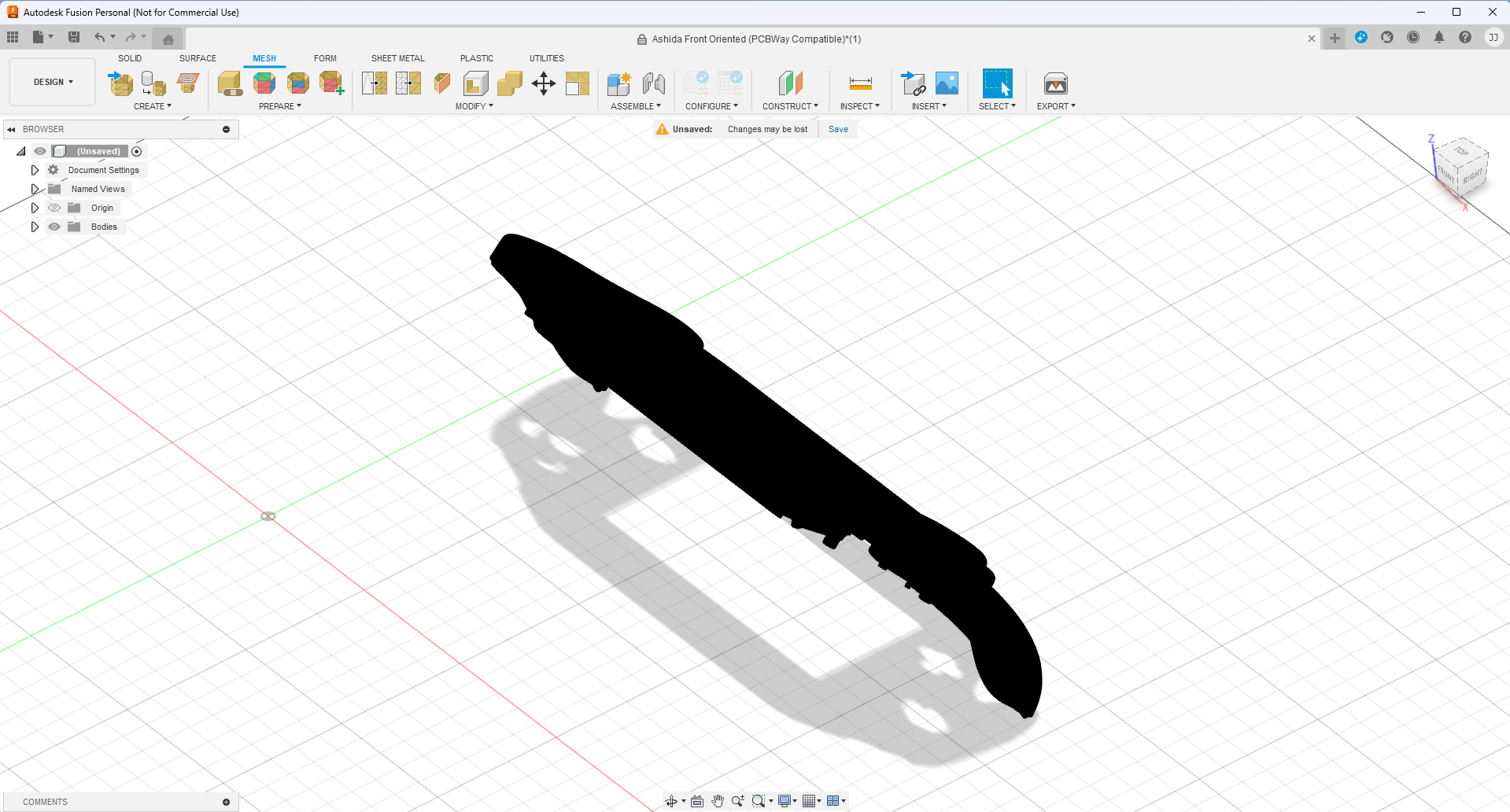Select the Joint tool icon

click(x=654, y=83)
